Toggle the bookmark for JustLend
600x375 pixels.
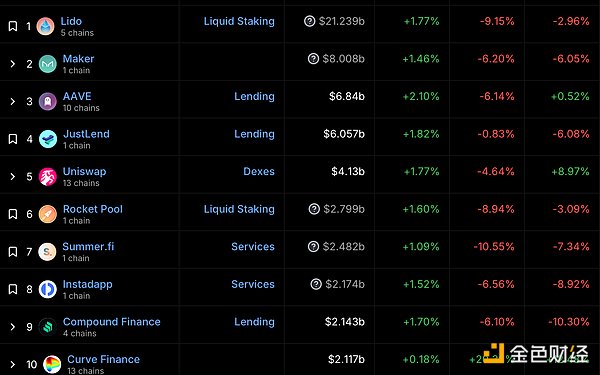[x=13, y=139]
